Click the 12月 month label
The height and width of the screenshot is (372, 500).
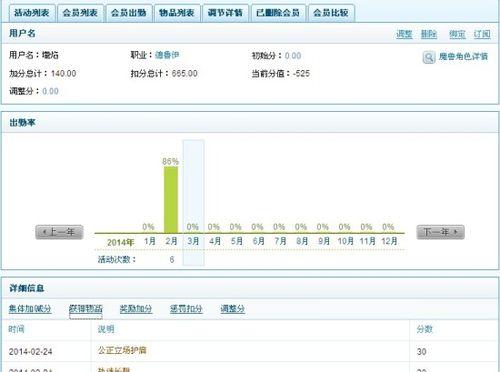click(x=389, y=241)
